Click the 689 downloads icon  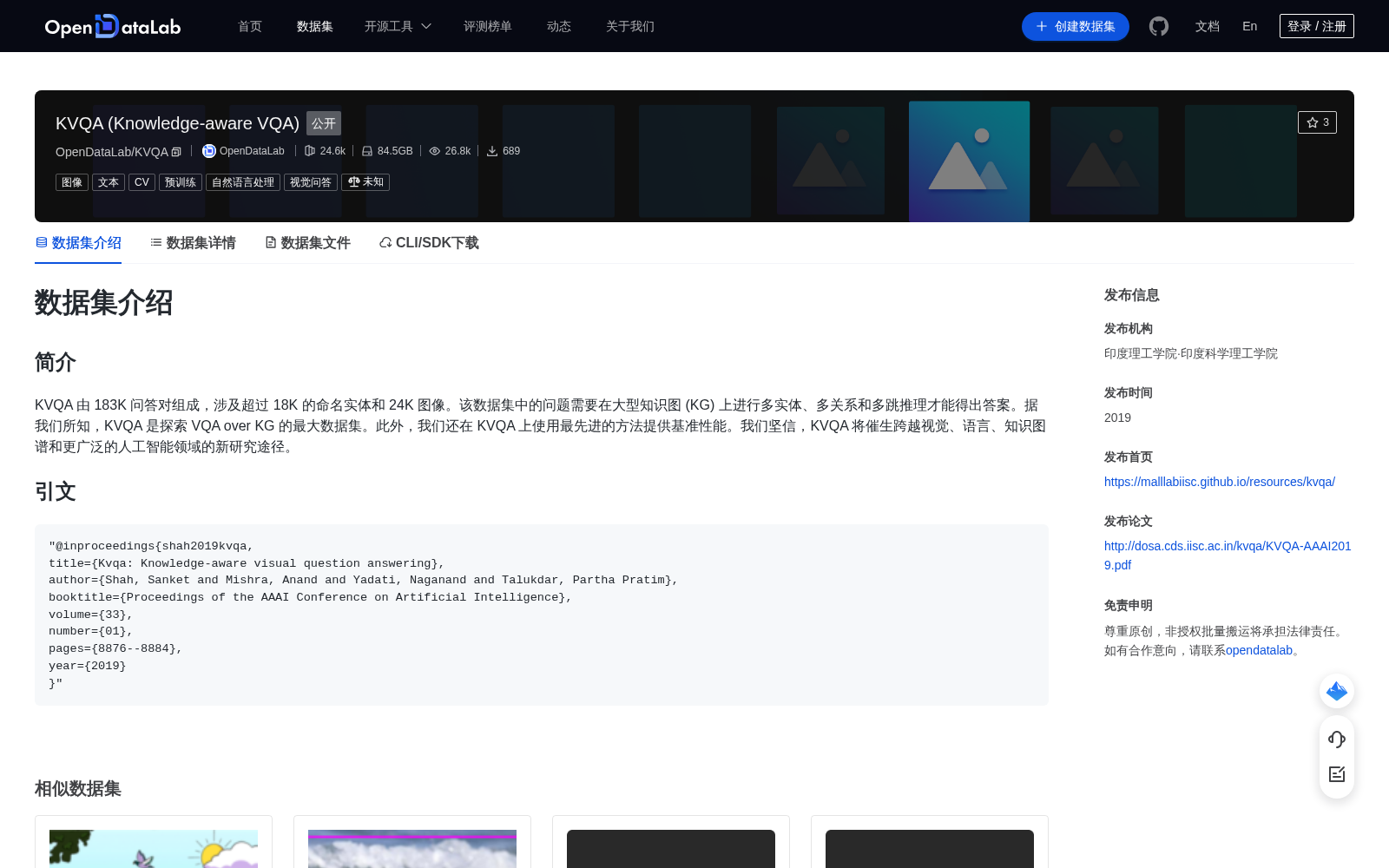tap(492, 151)
